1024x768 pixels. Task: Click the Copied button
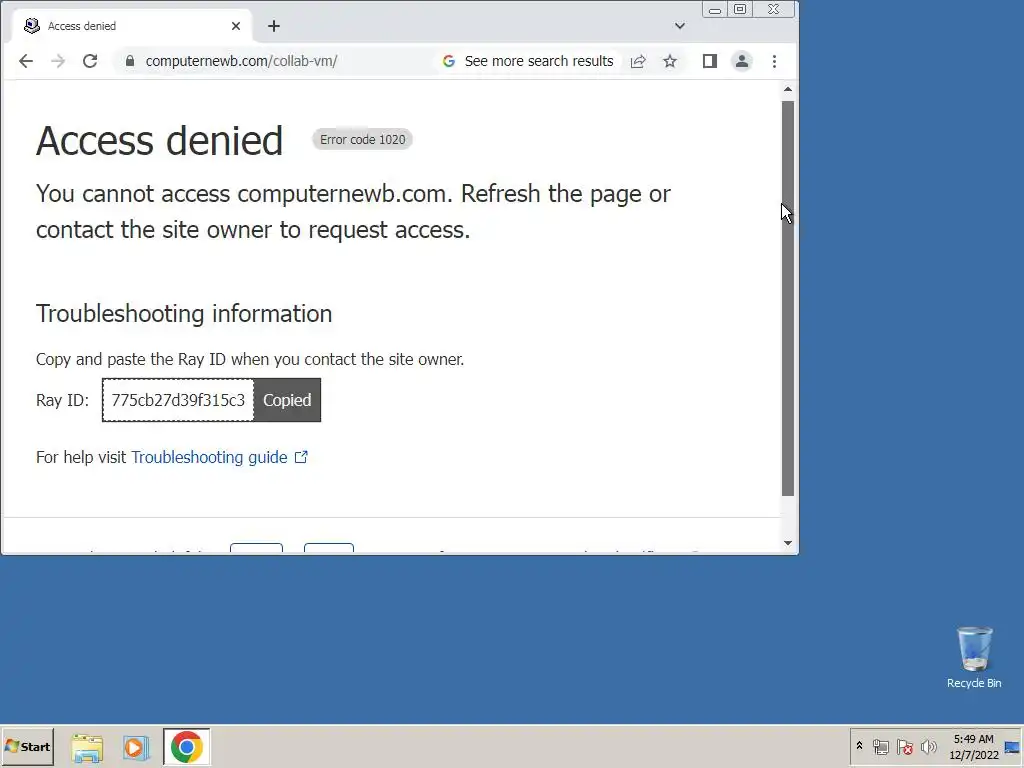[x=287, y=400]
